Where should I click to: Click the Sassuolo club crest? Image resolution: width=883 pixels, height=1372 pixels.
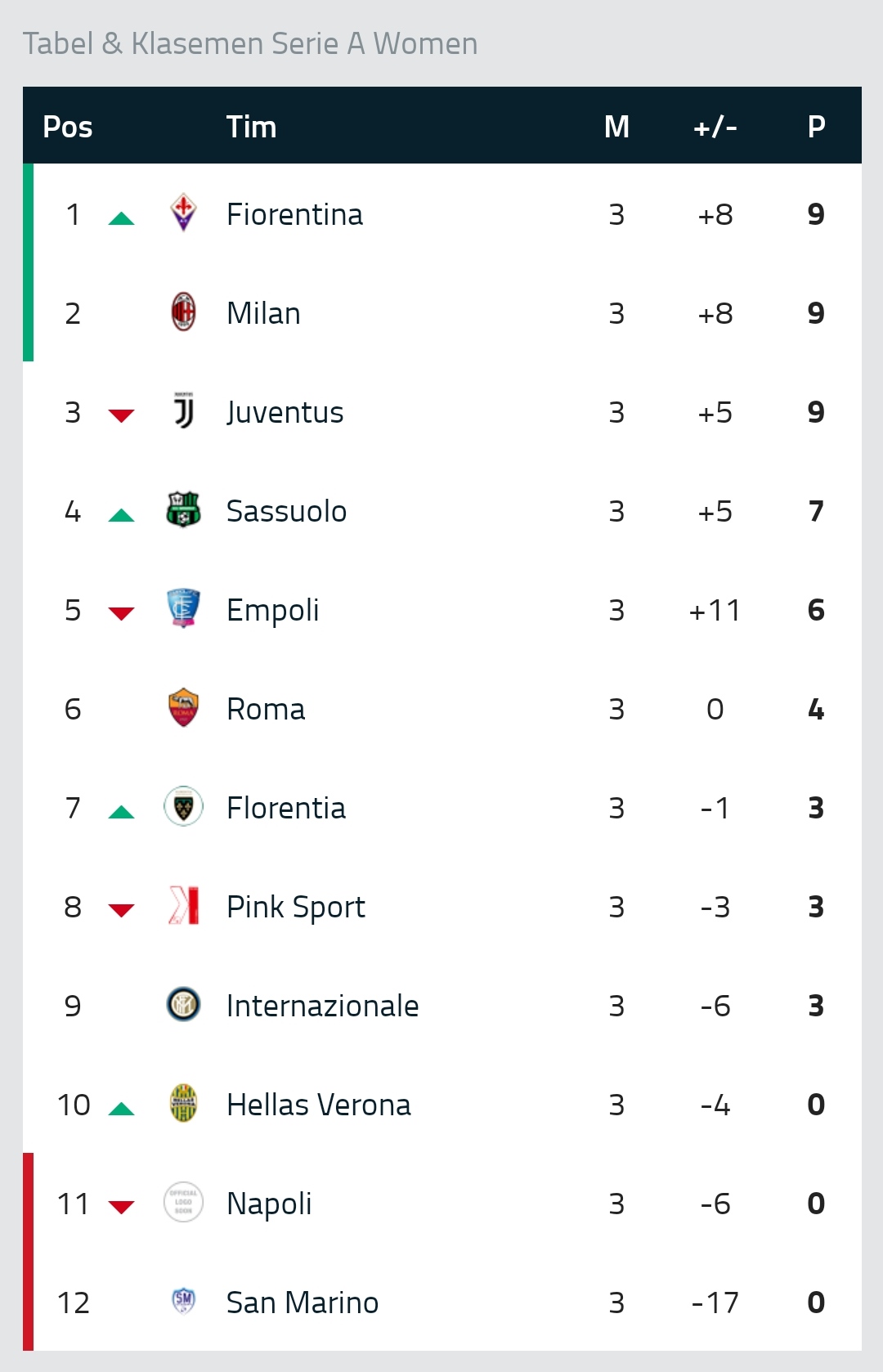coord(183,509)
